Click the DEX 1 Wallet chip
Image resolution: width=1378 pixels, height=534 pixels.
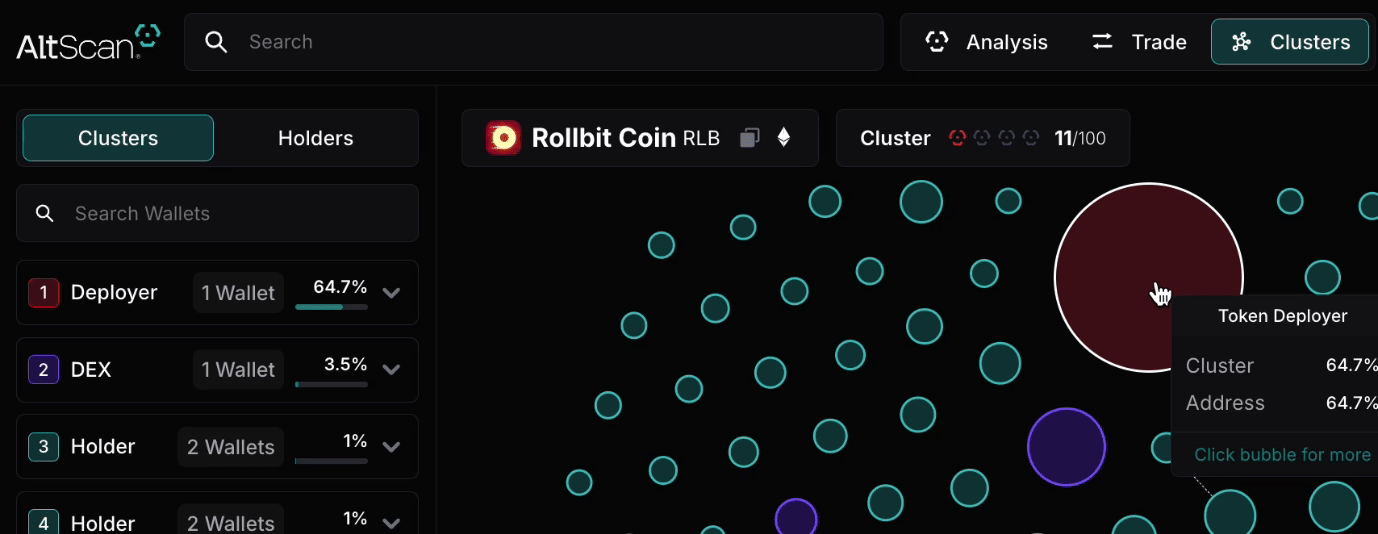238,370
